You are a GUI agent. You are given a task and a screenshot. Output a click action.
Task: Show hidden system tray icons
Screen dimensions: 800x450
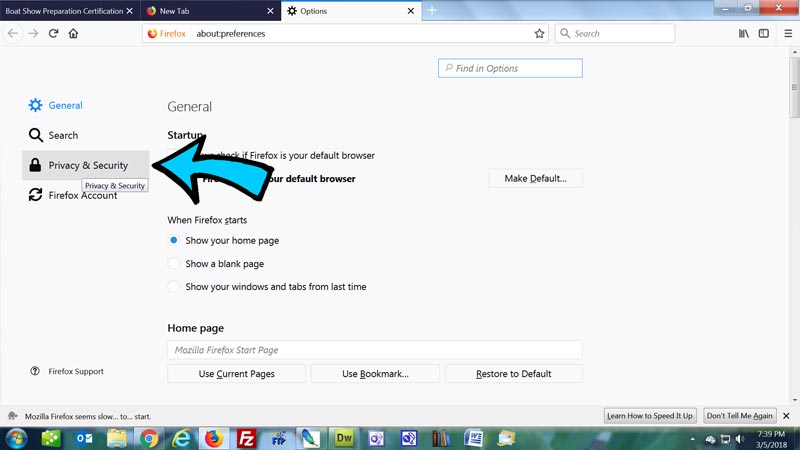692,439
